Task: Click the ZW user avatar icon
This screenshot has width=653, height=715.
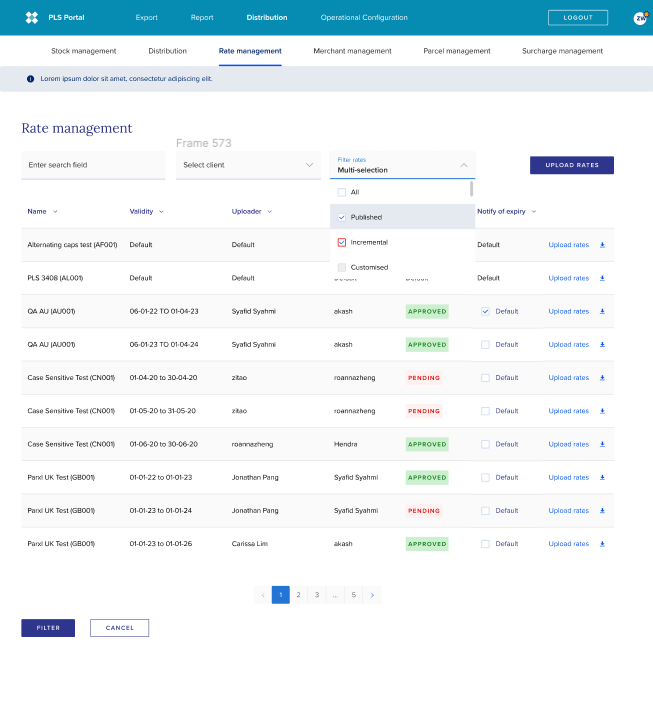Action: [640, 18]
